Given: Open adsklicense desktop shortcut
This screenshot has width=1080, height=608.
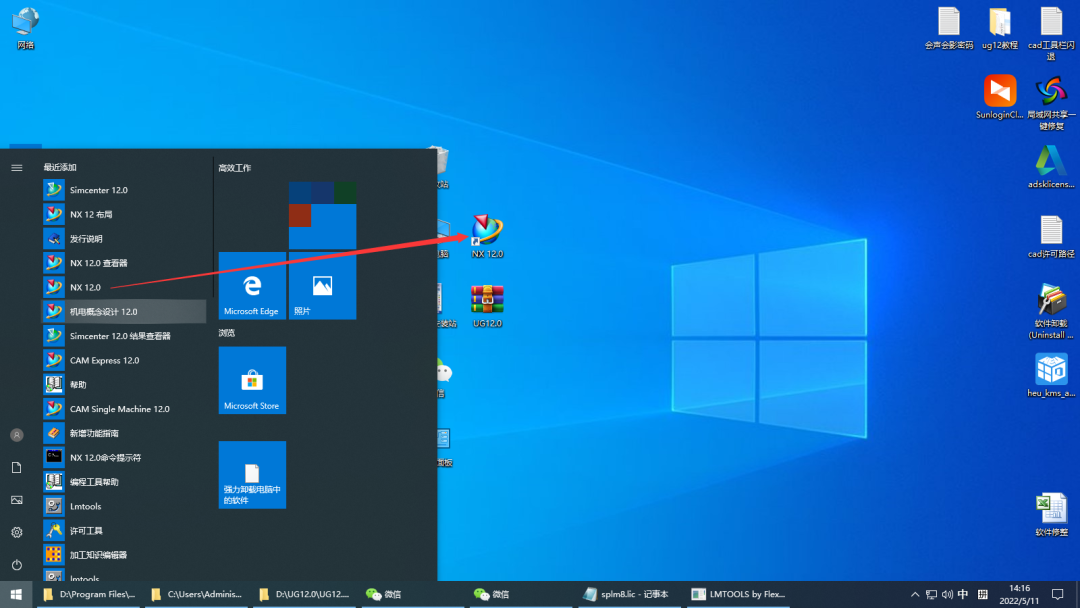Looking at the screenshot, I should 1050,164.
